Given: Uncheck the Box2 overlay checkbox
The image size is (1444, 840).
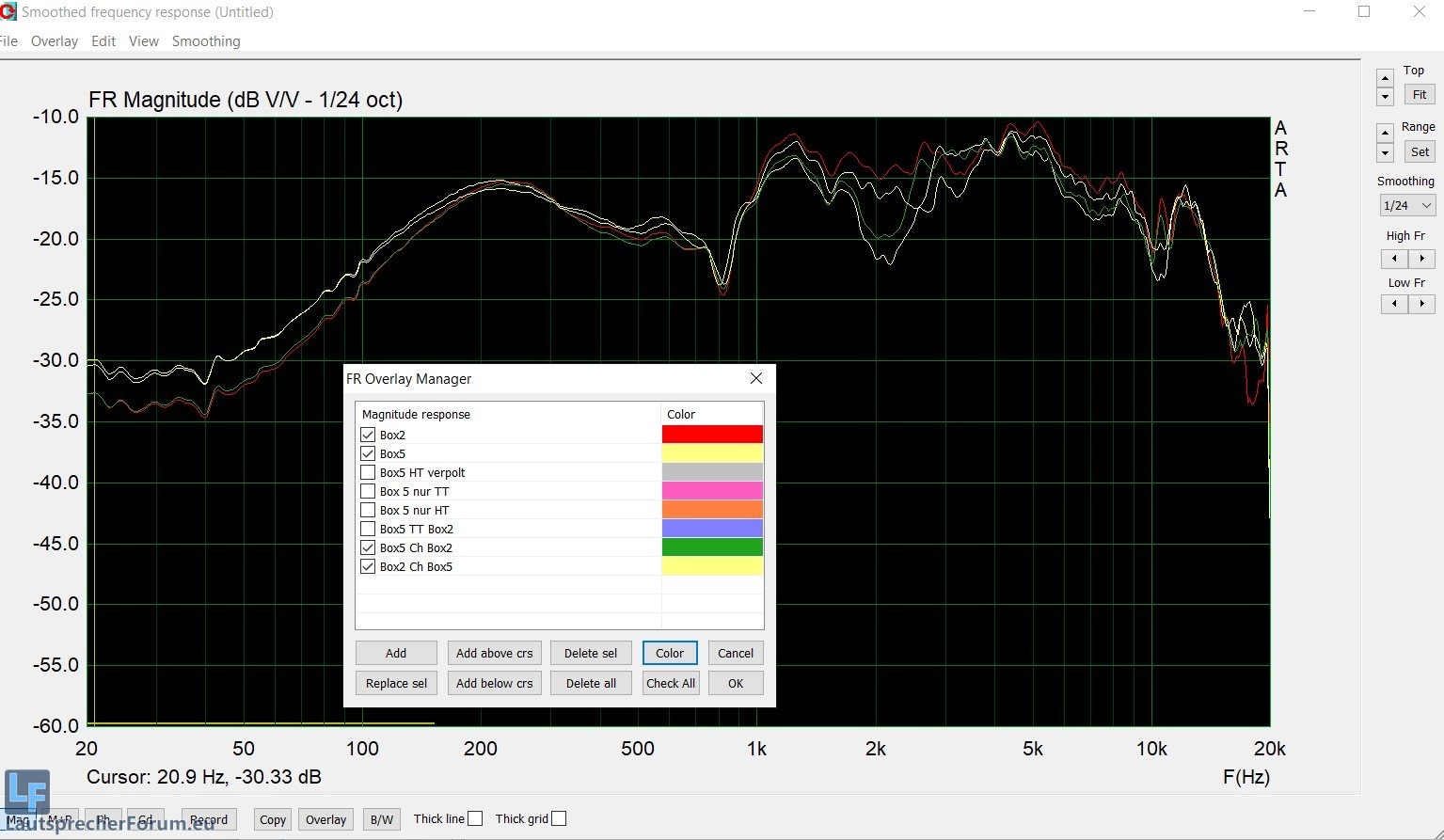Looking at the screenshot, I should point(368,436).
